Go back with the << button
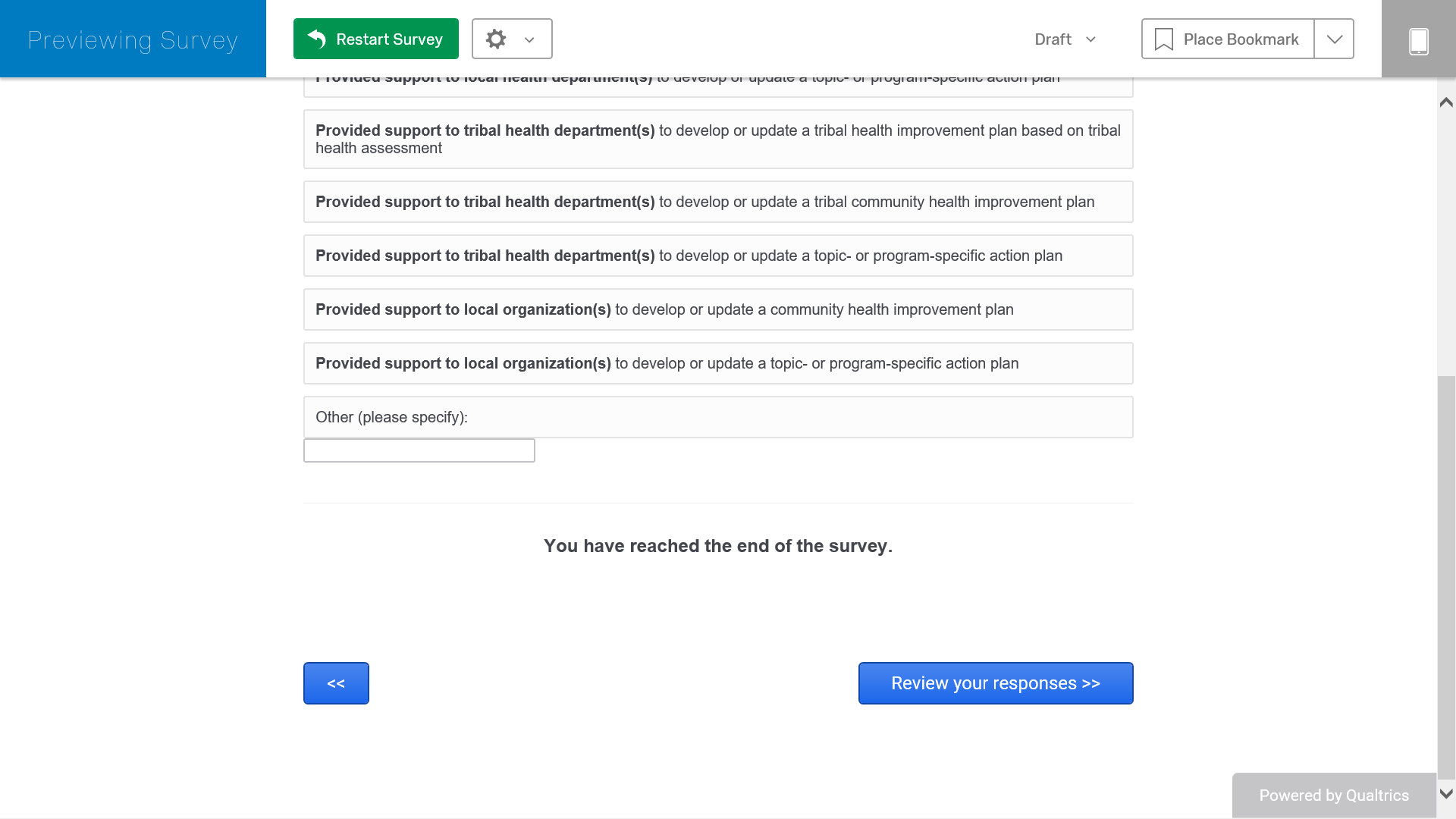Viewport: 1456px width, 819px height. pos(336,683)
